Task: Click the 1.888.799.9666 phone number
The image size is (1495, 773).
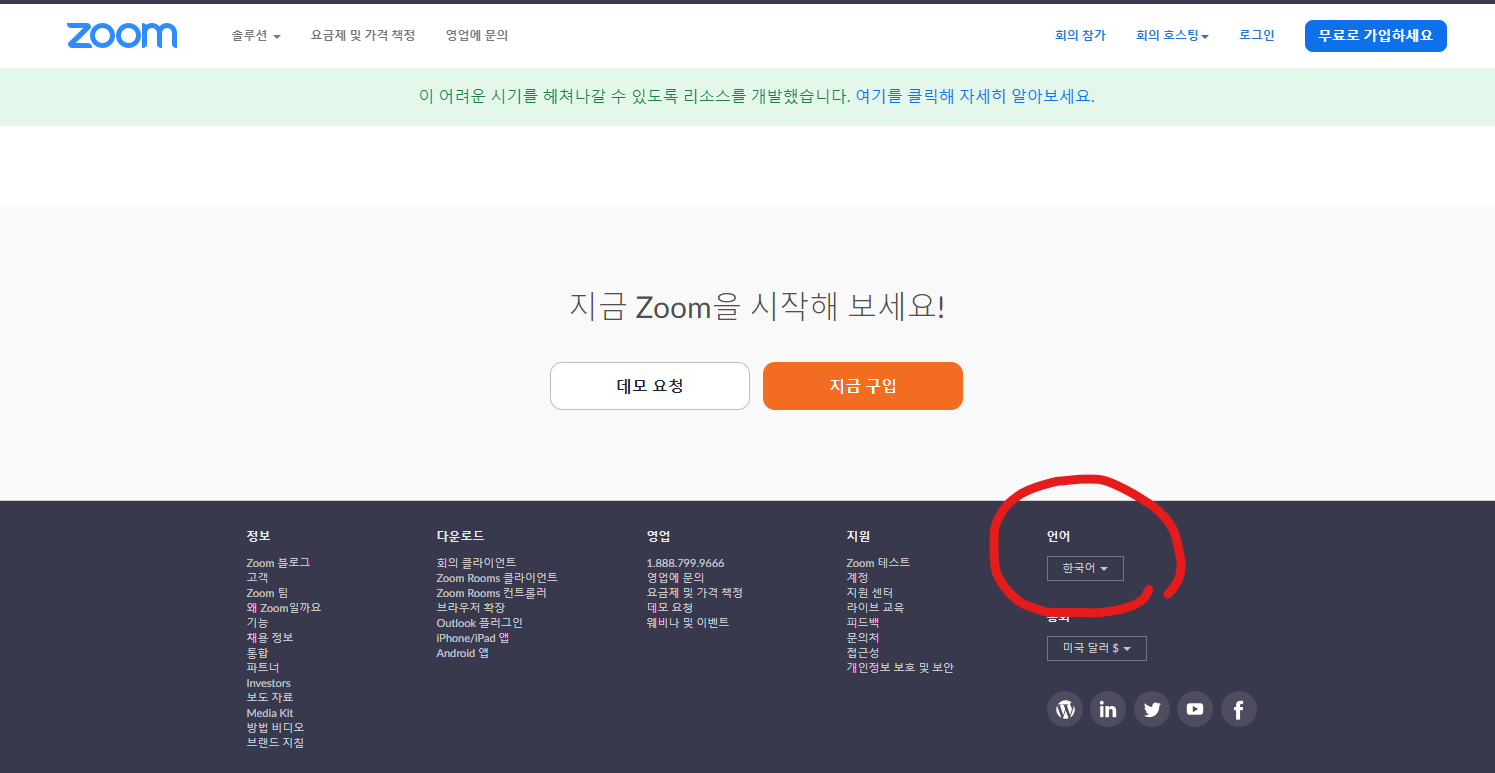Action: point(685,563)
